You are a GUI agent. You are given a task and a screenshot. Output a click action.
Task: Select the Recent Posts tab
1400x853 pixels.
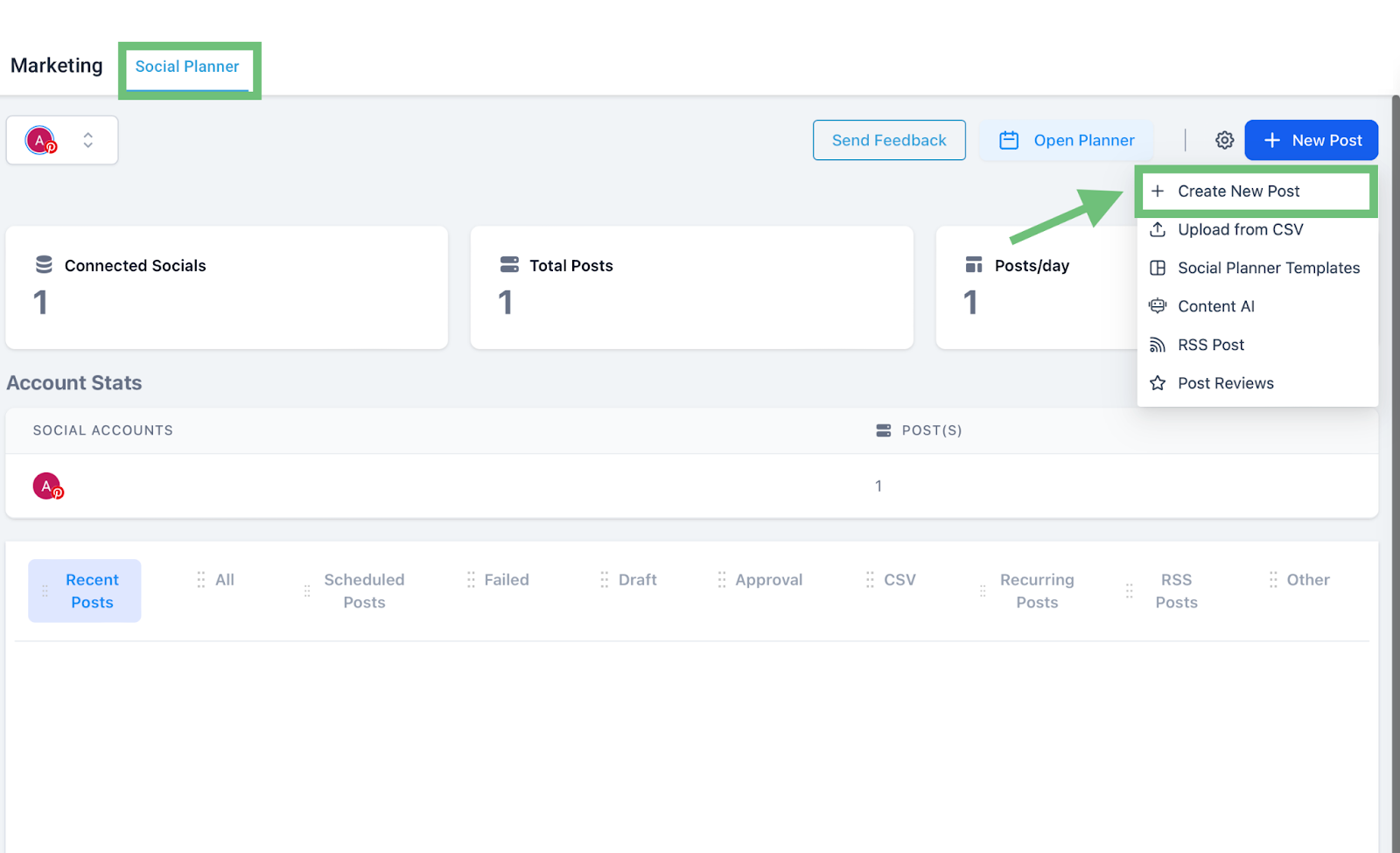[85, 591]
